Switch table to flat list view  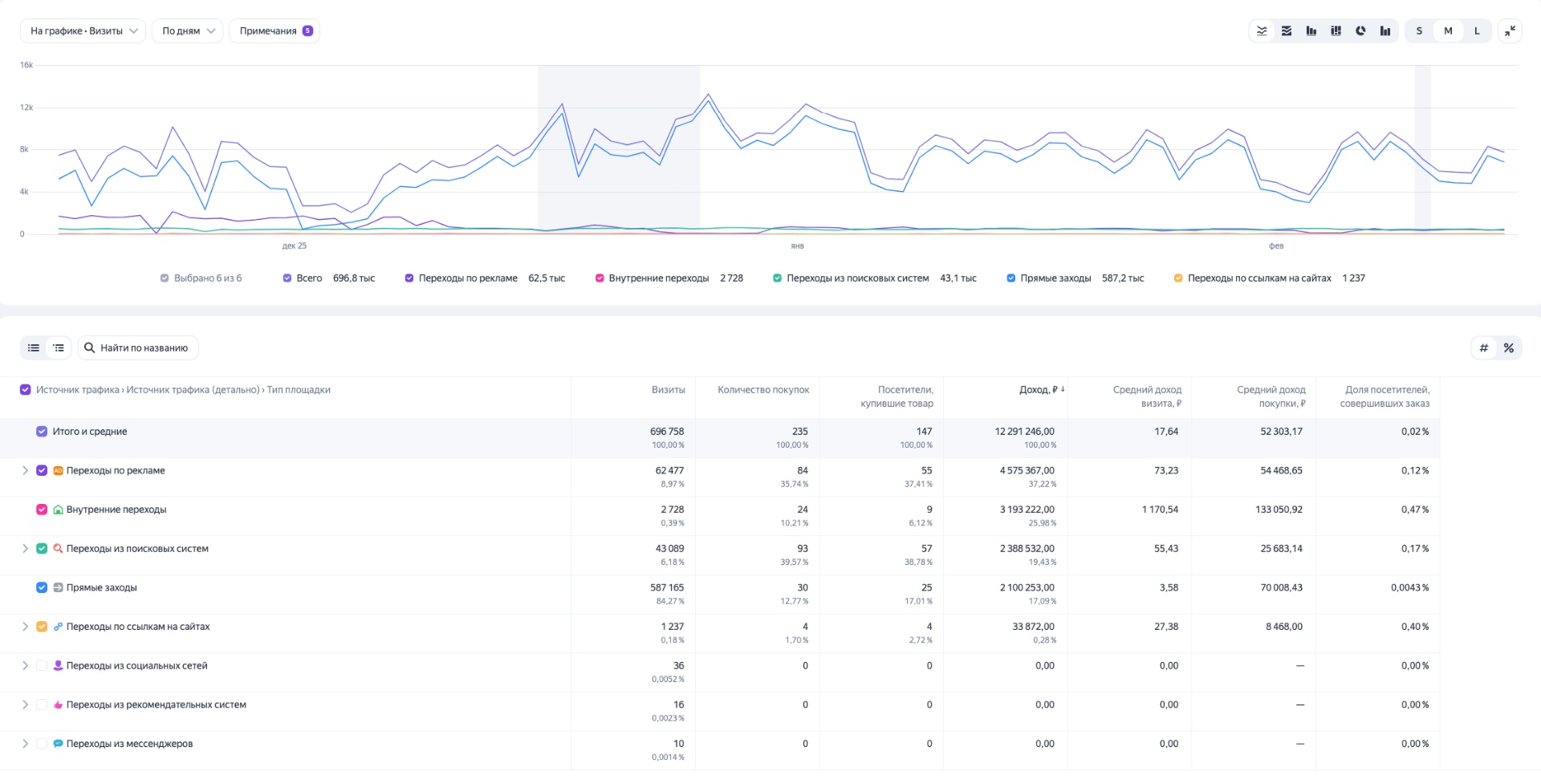coord(34,348)
